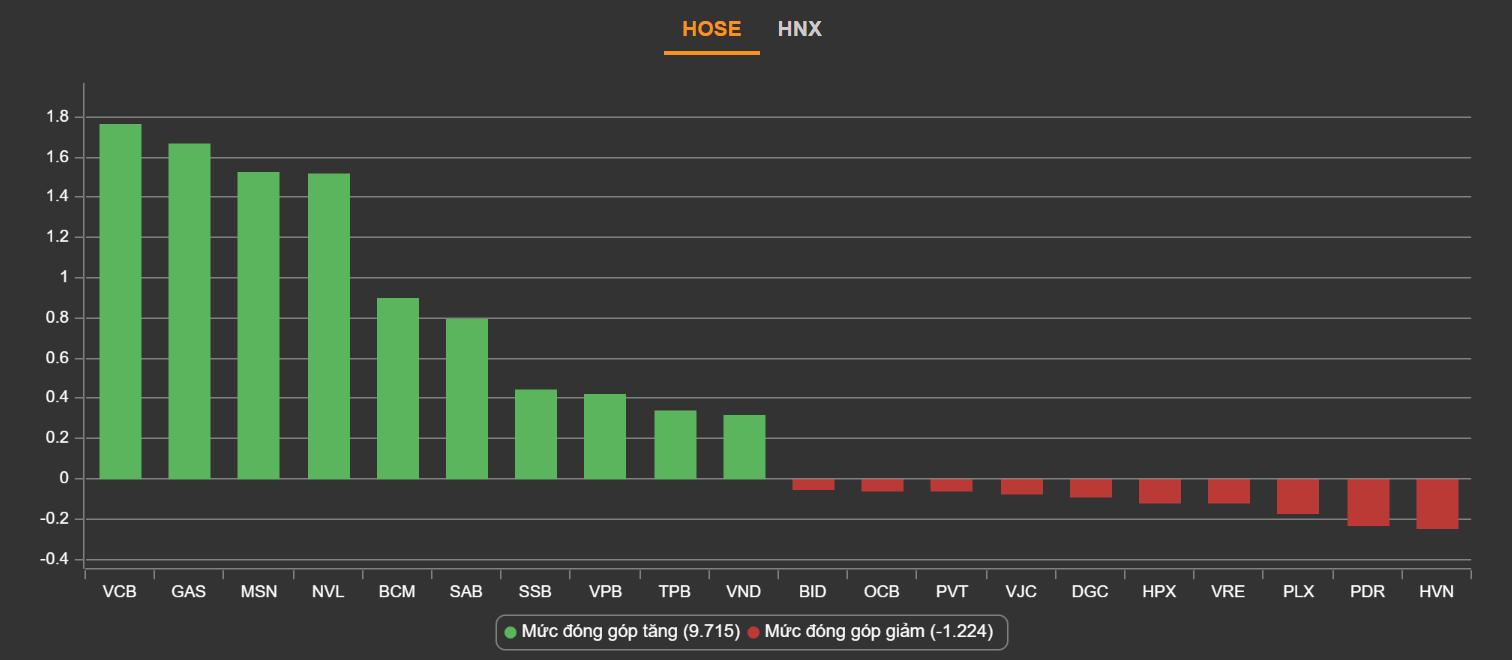Select the BCM bar

tap(397, 388)
